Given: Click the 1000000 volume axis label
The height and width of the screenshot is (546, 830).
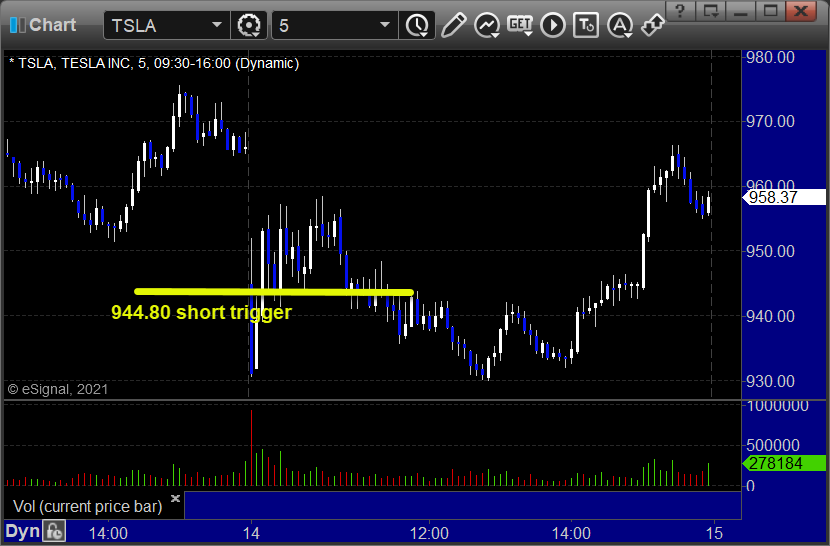Looking at the screenshot, I should pyautogui.click(x=777, y=406).
